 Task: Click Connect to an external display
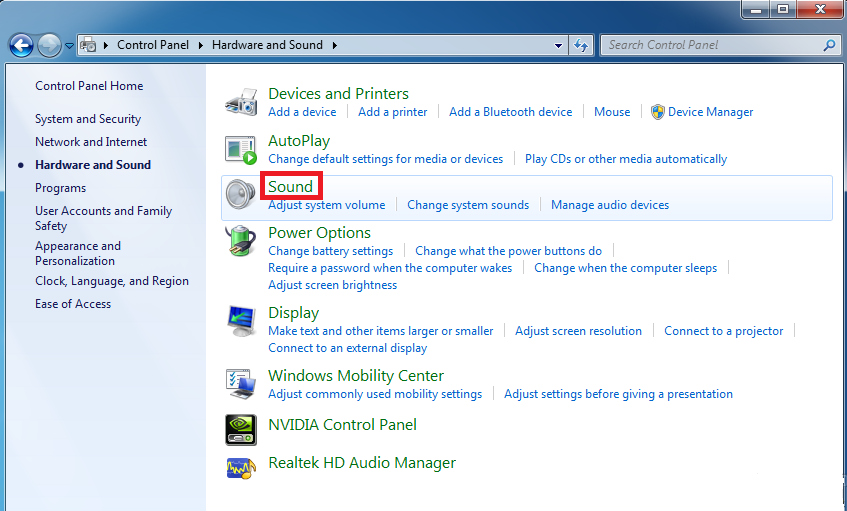coord(348,348)
